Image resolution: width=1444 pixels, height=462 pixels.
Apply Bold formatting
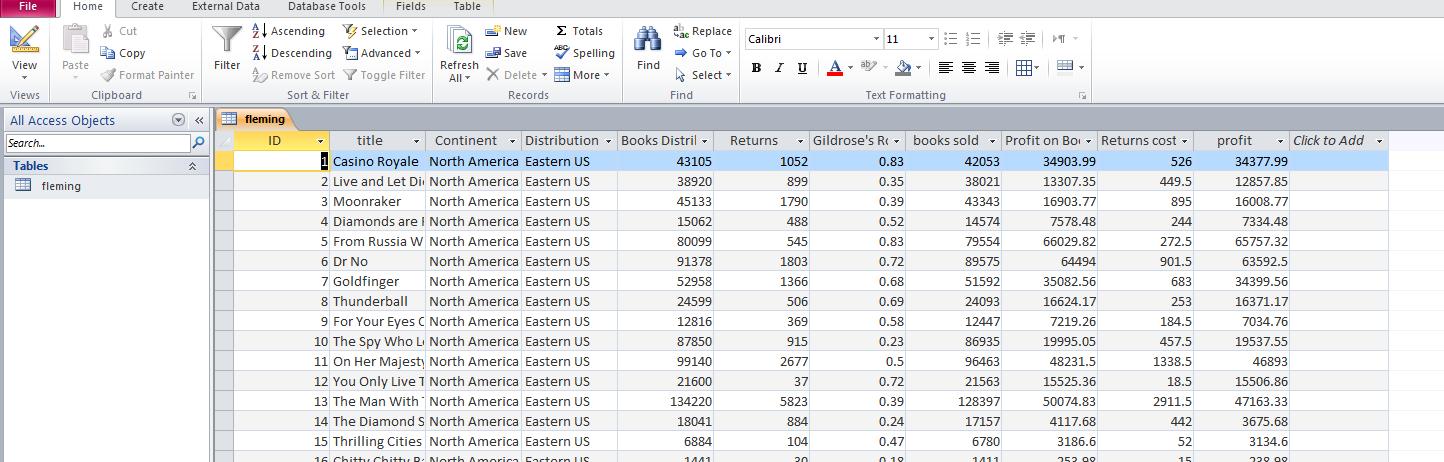point(756,68)
